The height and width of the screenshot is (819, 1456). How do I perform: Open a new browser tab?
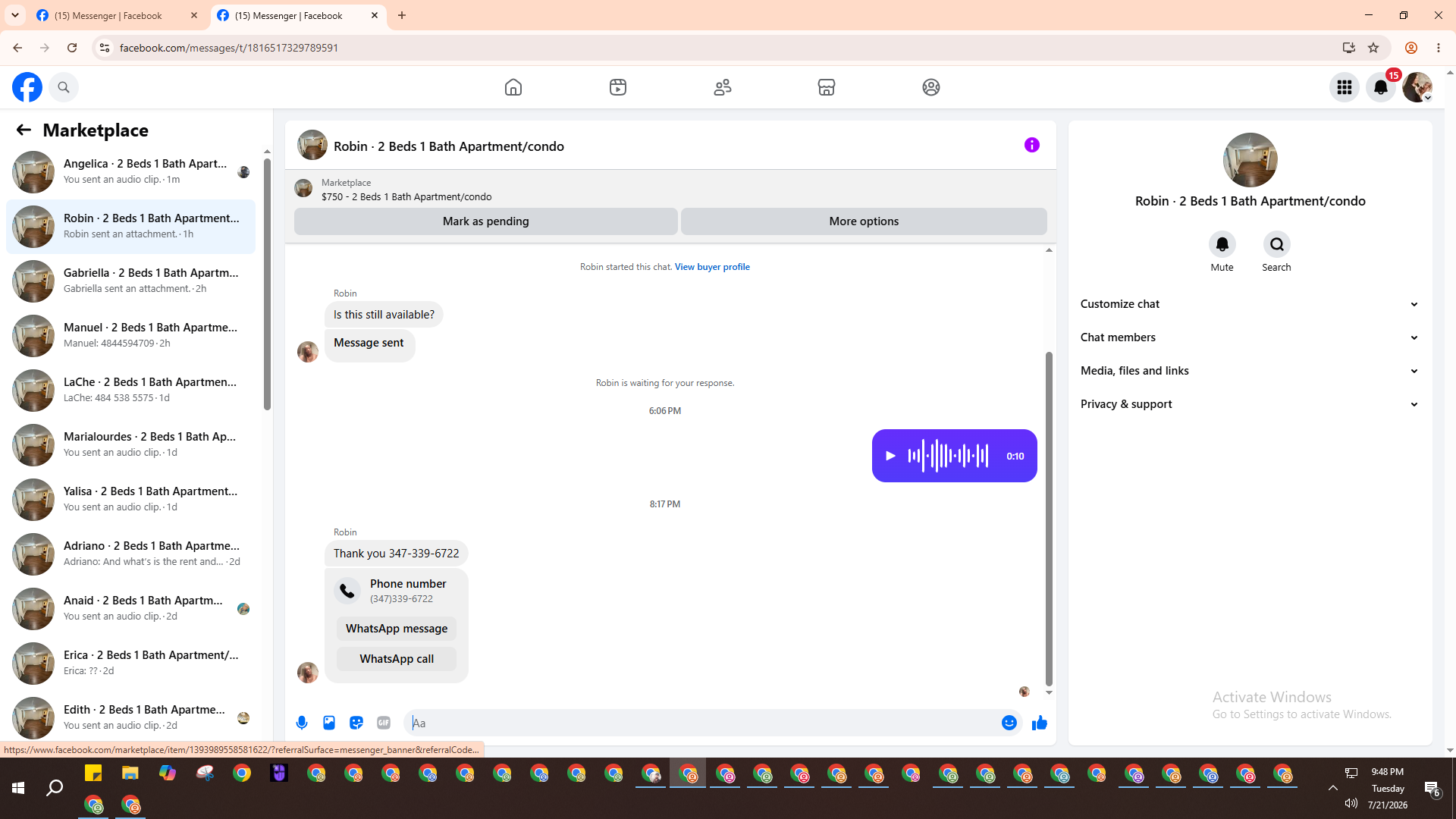[x=402, y=15]
